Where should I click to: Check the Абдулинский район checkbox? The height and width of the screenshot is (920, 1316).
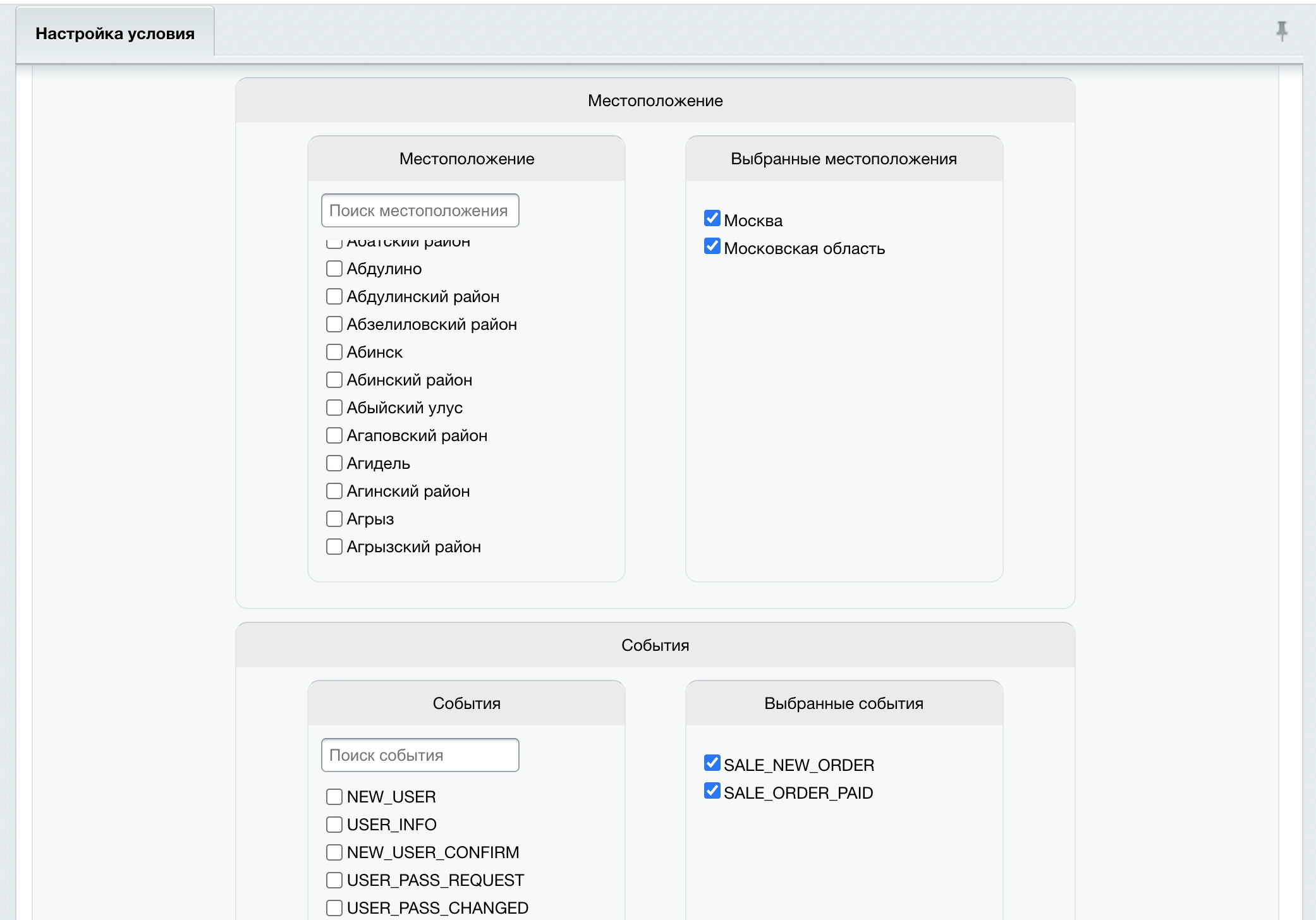pyautogui.click(x=334, y=296)
